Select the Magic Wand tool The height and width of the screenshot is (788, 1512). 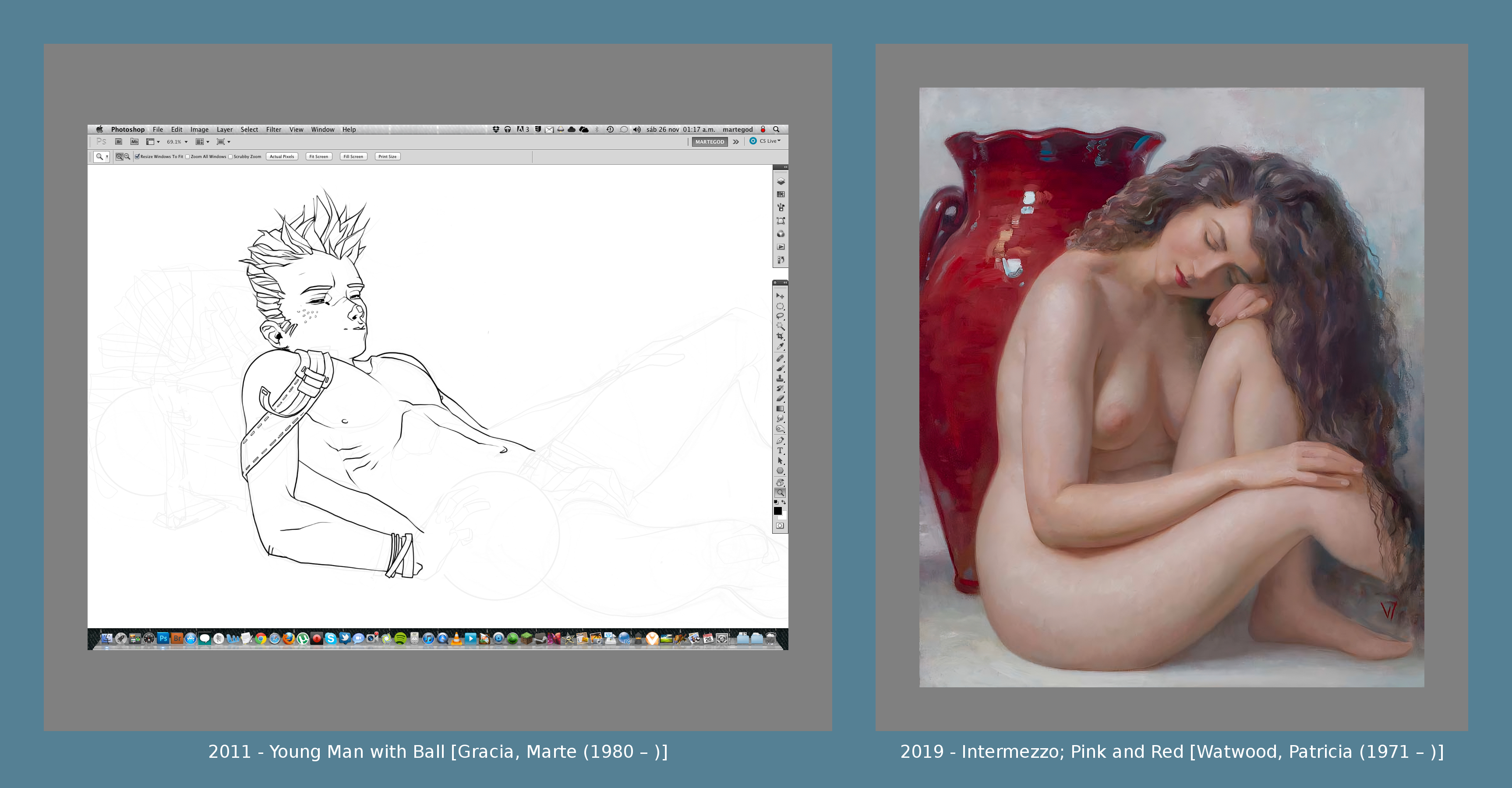click(780, 326)
